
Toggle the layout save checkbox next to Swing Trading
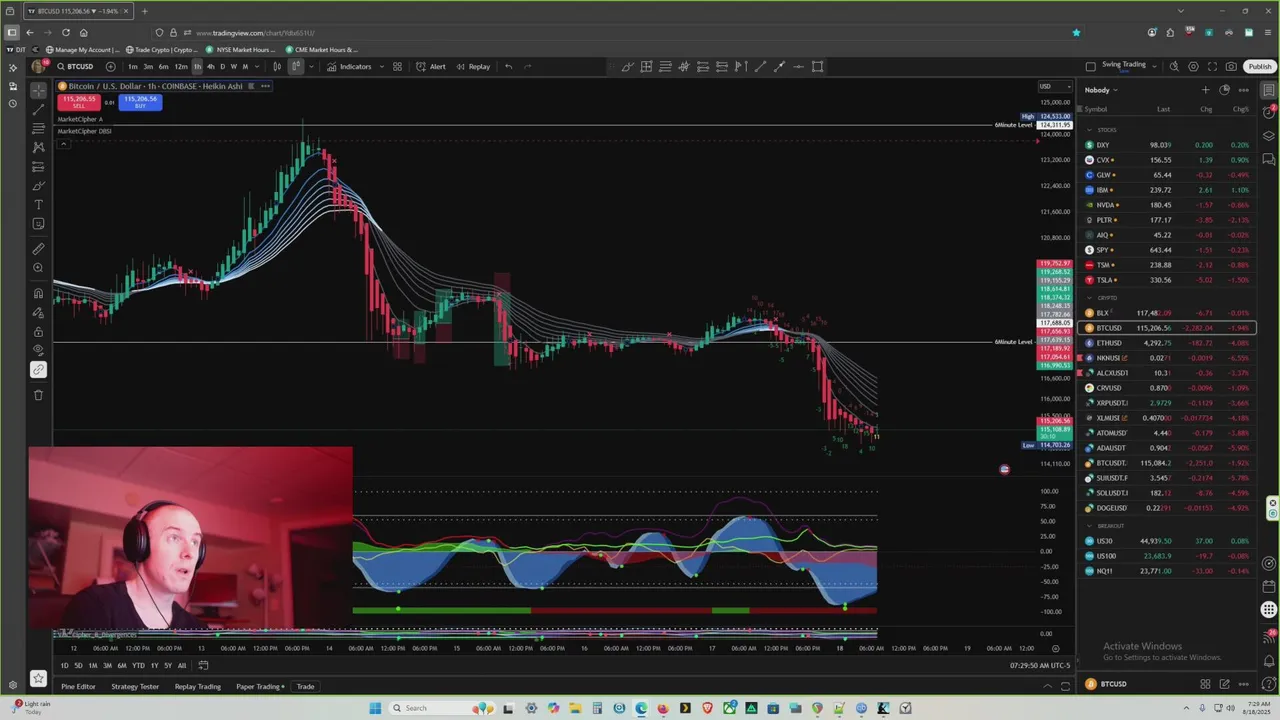tap(1090, 67)
